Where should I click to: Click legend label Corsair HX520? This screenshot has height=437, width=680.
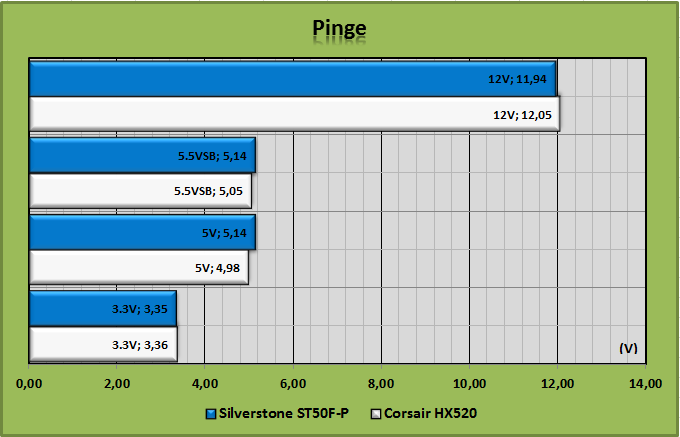(x=430, y=414)
